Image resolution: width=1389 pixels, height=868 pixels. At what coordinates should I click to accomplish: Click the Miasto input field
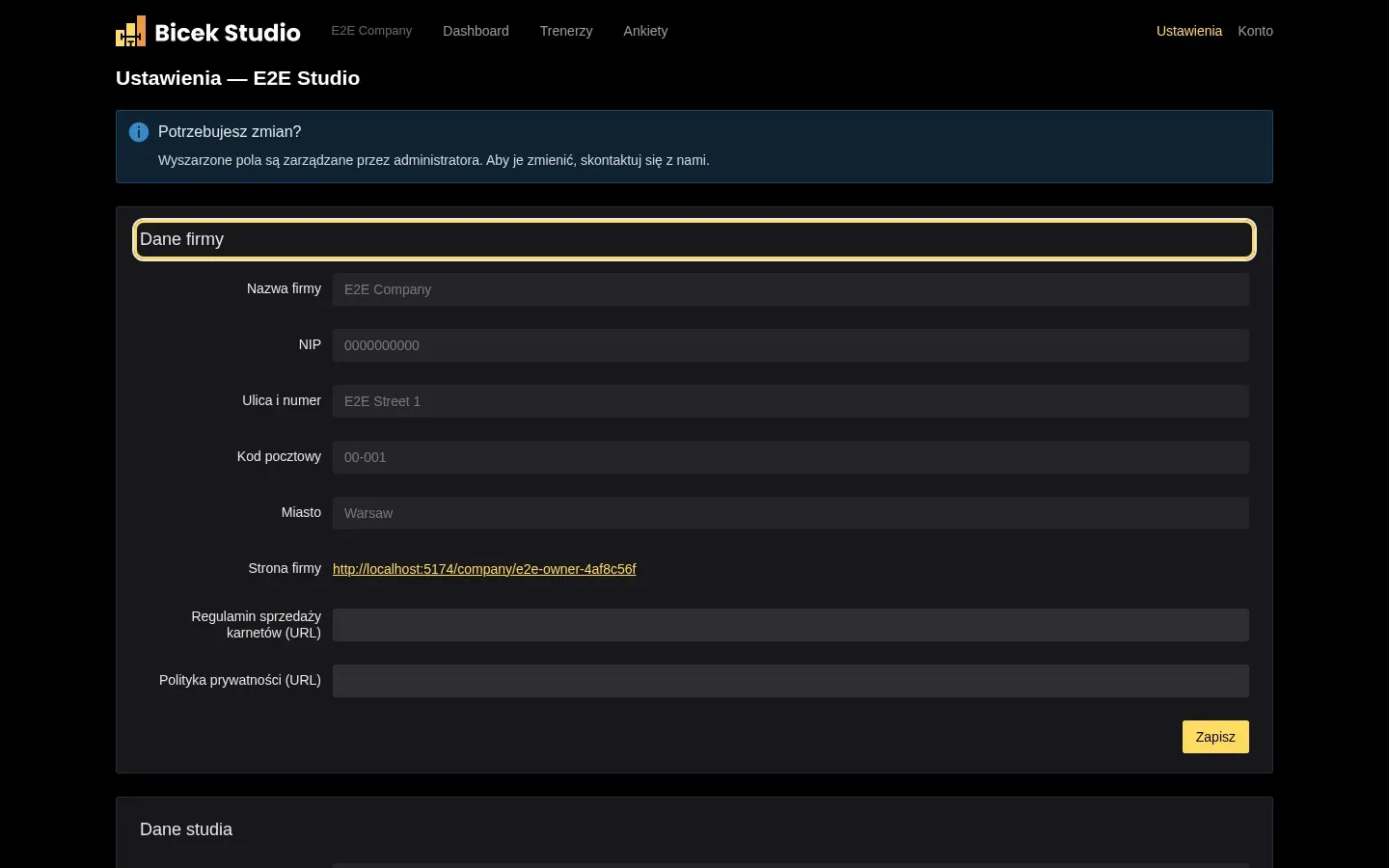[x=791, y=513]
